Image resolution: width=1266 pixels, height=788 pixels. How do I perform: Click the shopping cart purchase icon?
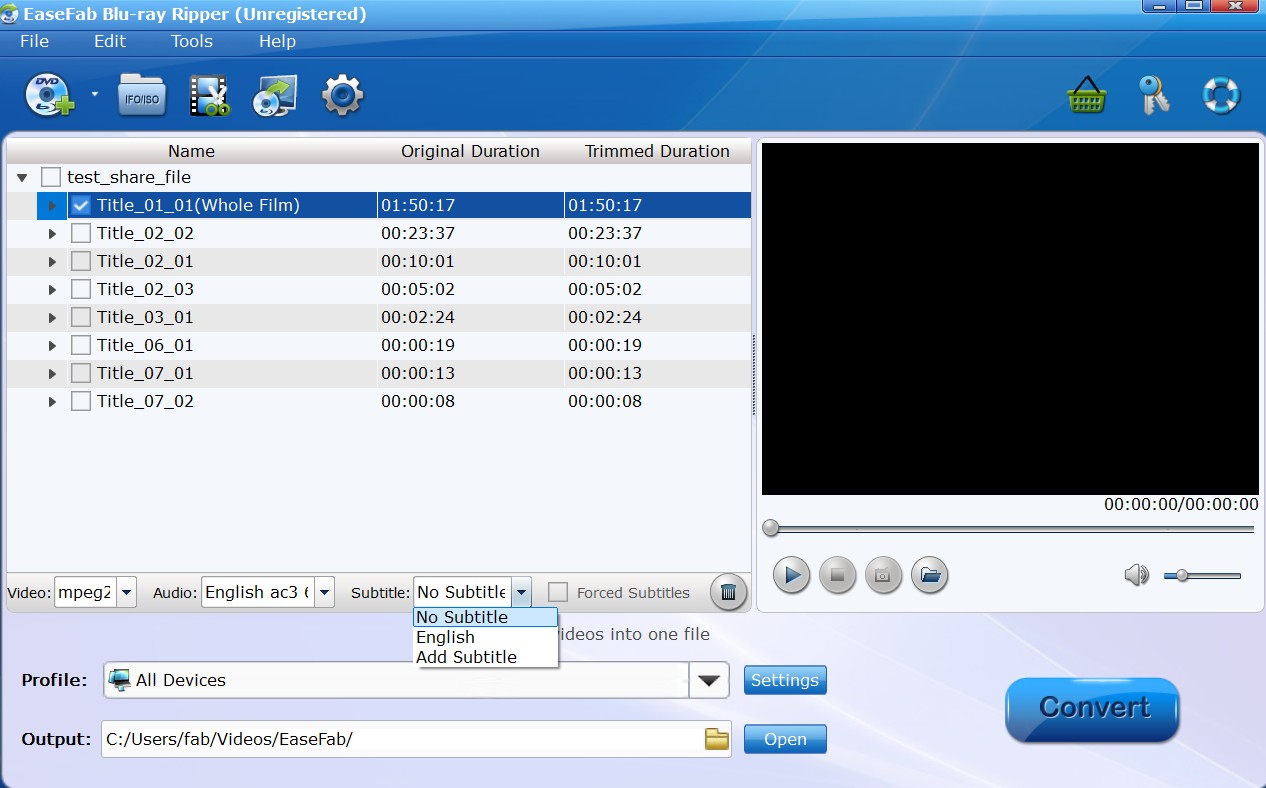click(1087, 93)
